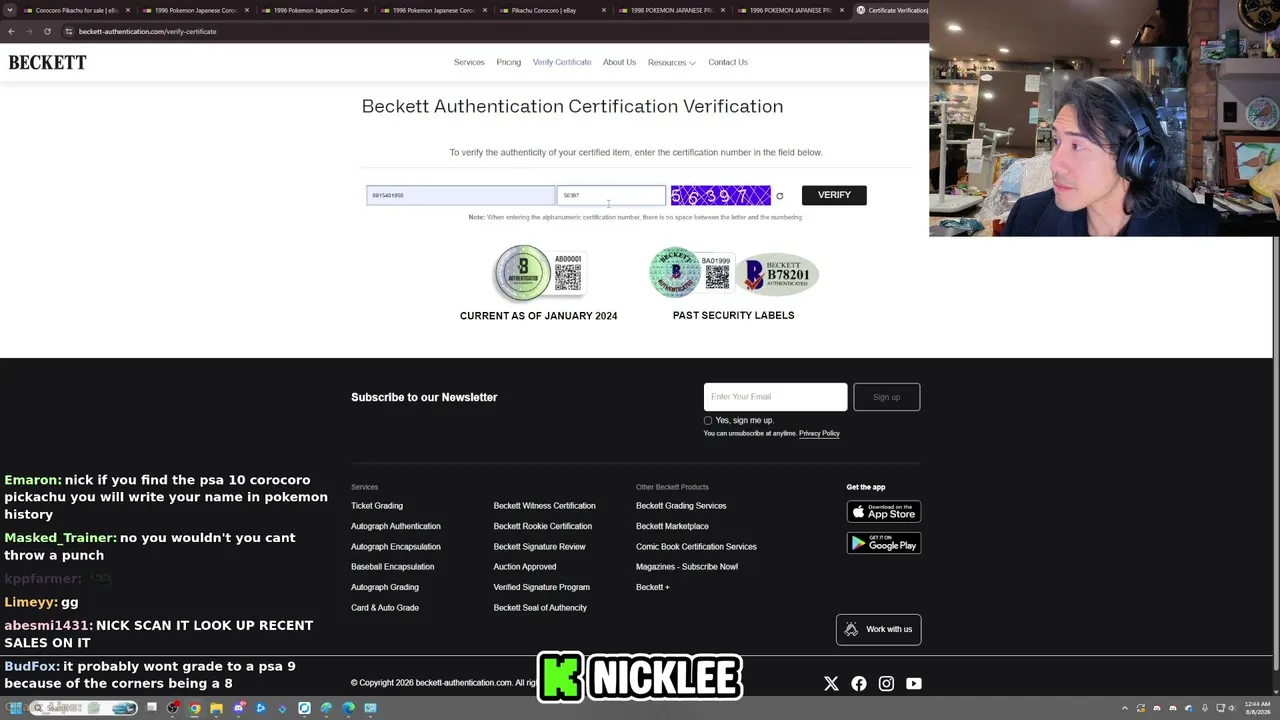The height and width of the screenshot is (720, 1280).
Task: Get the app on Google Play badge
Action: point(883,543)
